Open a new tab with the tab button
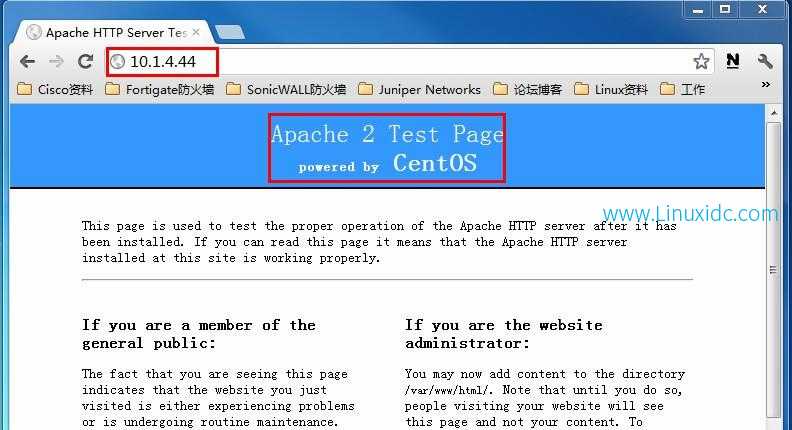This screenshot has width=792, height=430. pos(230,32)
